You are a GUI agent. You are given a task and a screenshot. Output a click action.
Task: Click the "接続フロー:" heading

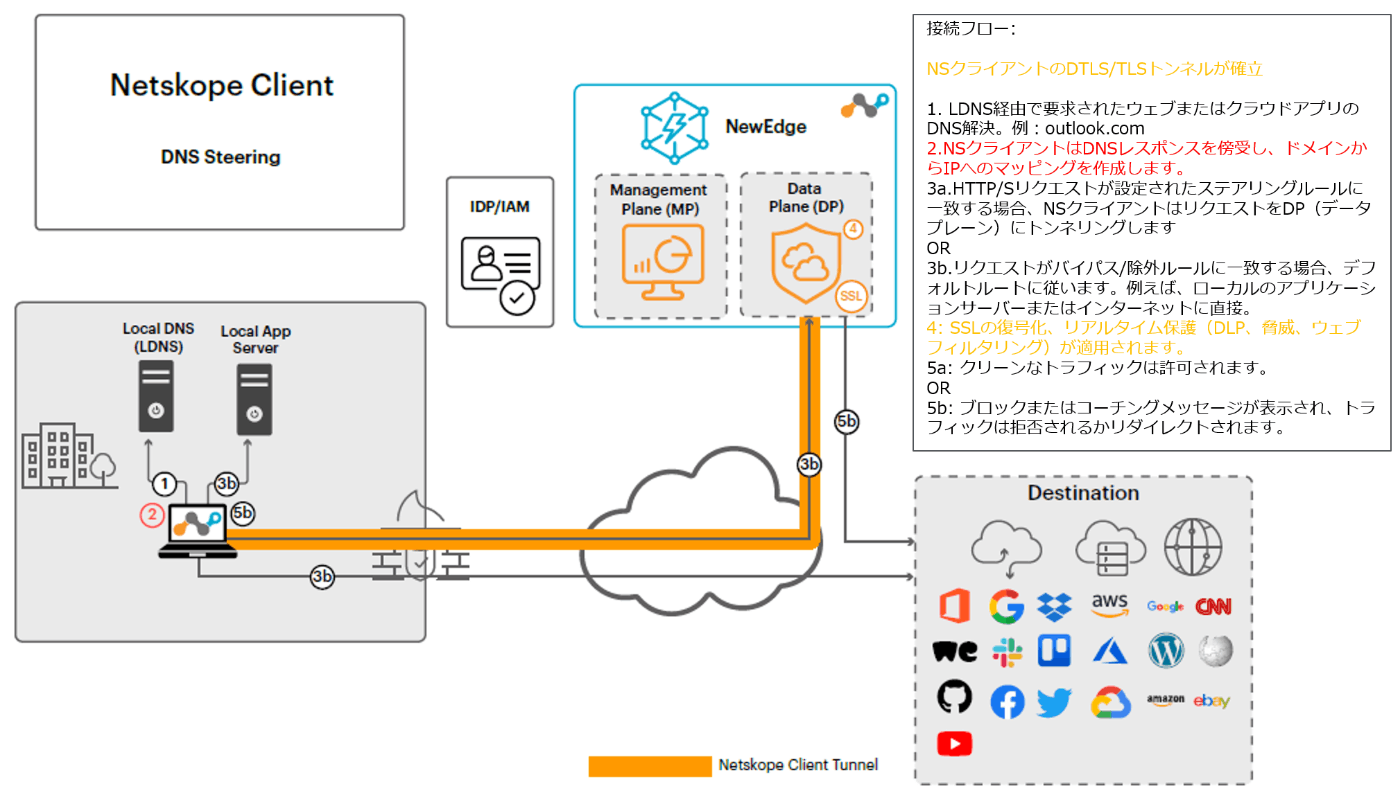coord(971,29)
